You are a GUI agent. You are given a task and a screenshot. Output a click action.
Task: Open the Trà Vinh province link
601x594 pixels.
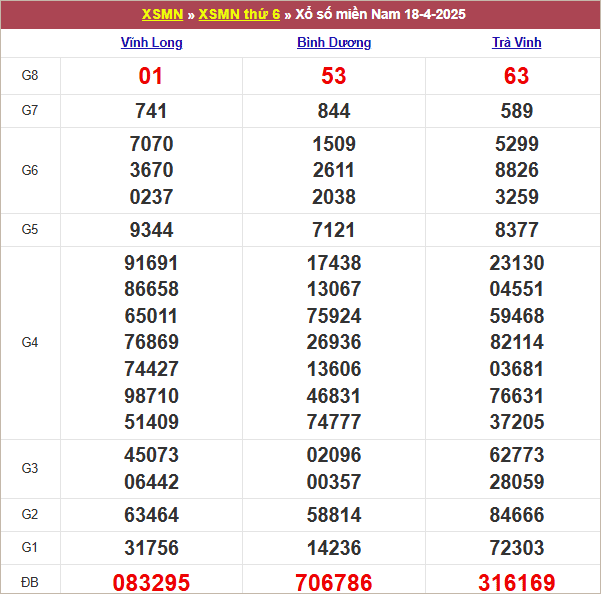coord(517,43)
